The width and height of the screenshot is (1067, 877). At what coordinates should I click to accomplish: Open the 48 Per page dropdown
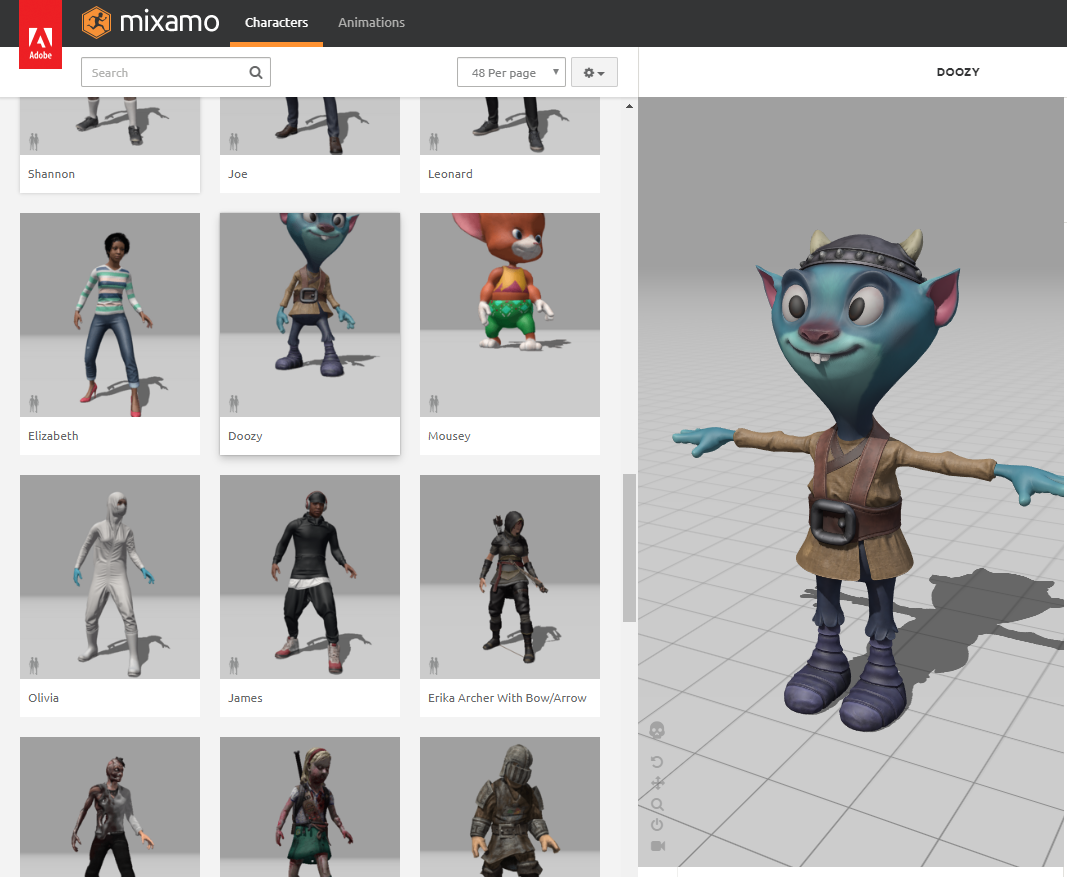click(511, 72)
